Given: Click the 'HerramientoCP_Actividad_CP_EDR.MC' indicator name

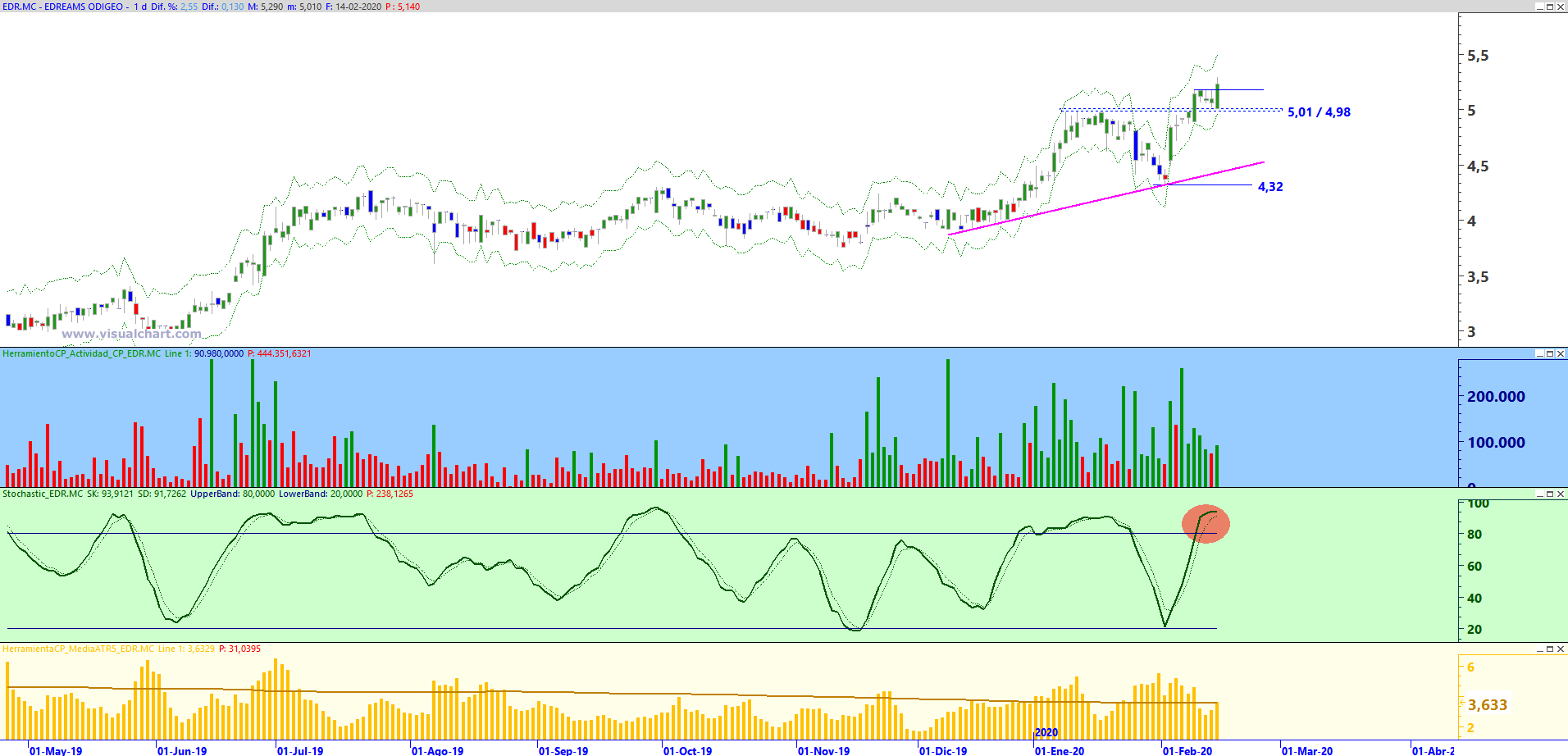Looking at the screenshot, I should coord(82,353).
